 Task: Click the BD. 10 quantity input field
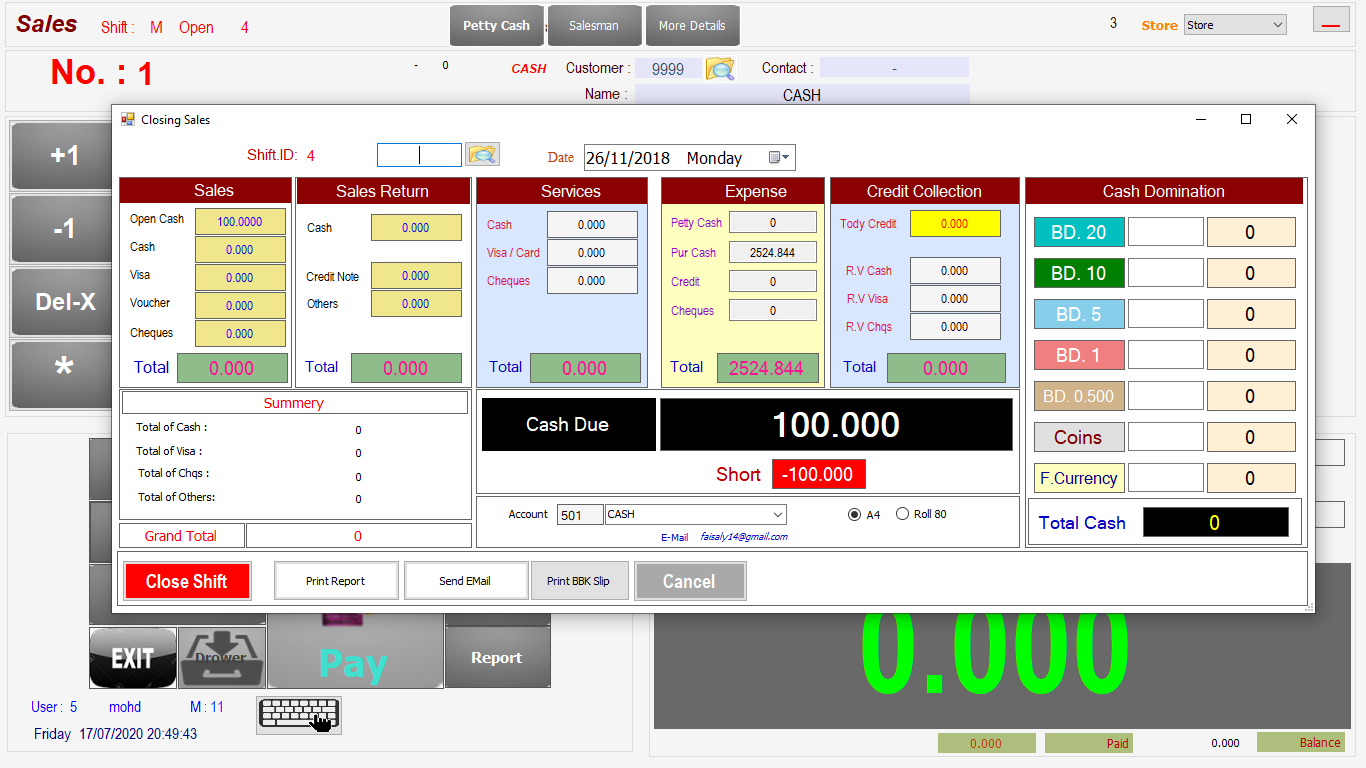1165,273
